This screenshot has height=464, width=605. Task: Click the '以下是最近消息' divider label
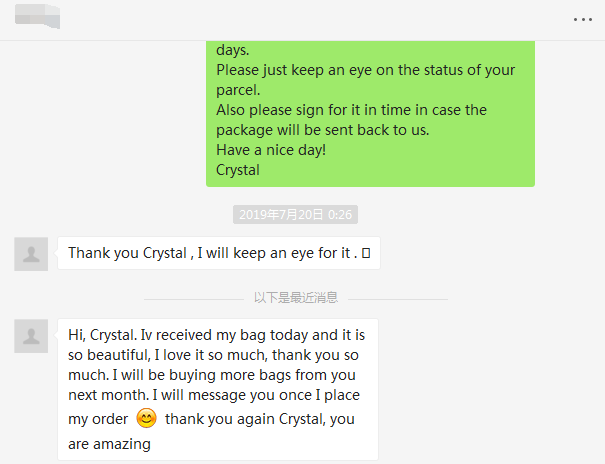click(295, 297)
